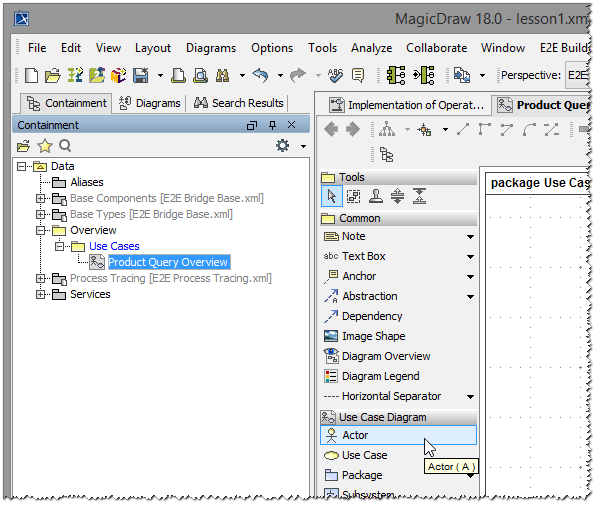This screenshot has width=601, height=509.
Task: Toggle the Containment panel floating state
Action: coord(252,125)
